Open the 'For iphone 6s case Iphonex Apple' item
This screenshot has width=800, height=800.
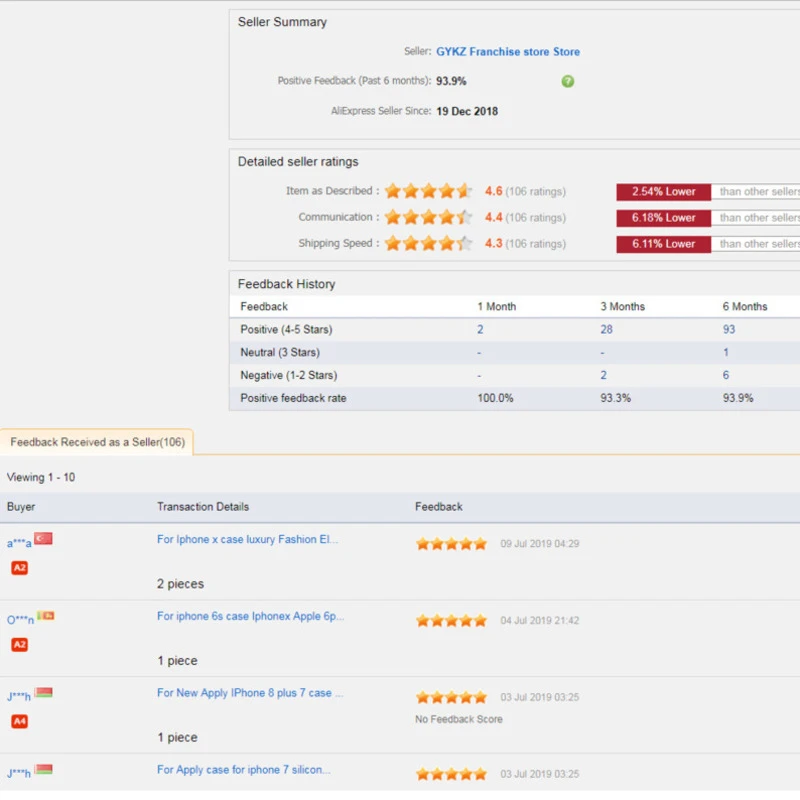pyautogui.click(x=251, y=616)
